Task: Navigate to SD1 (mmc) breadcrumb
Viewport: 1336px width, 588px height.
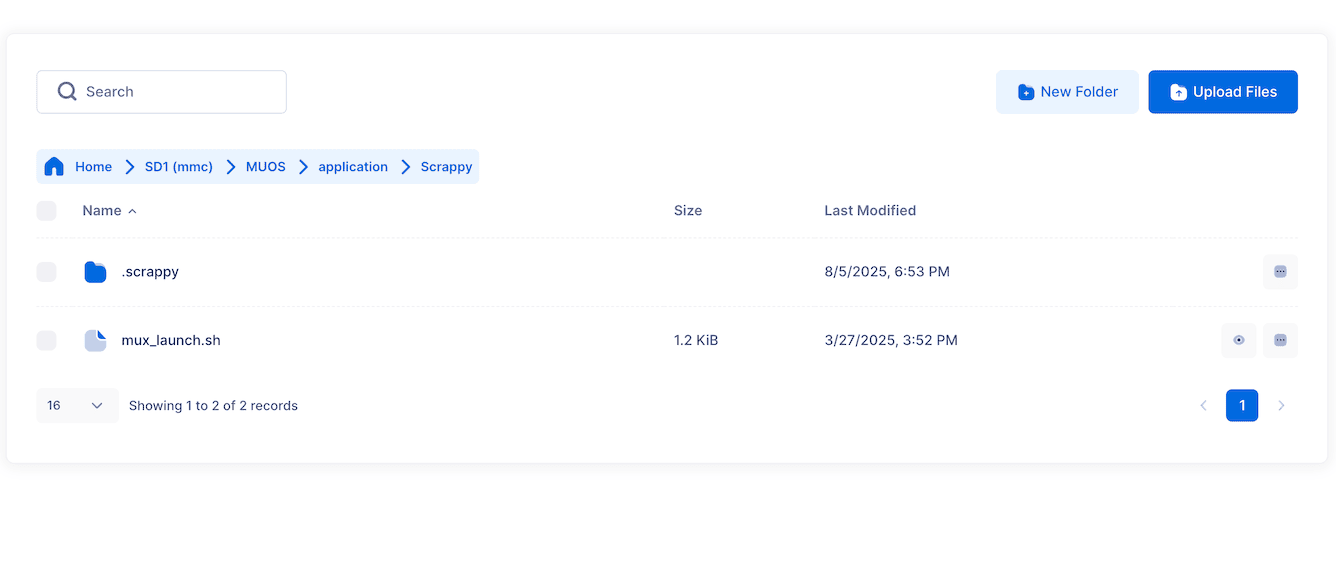Action: (x=179, y=167)
